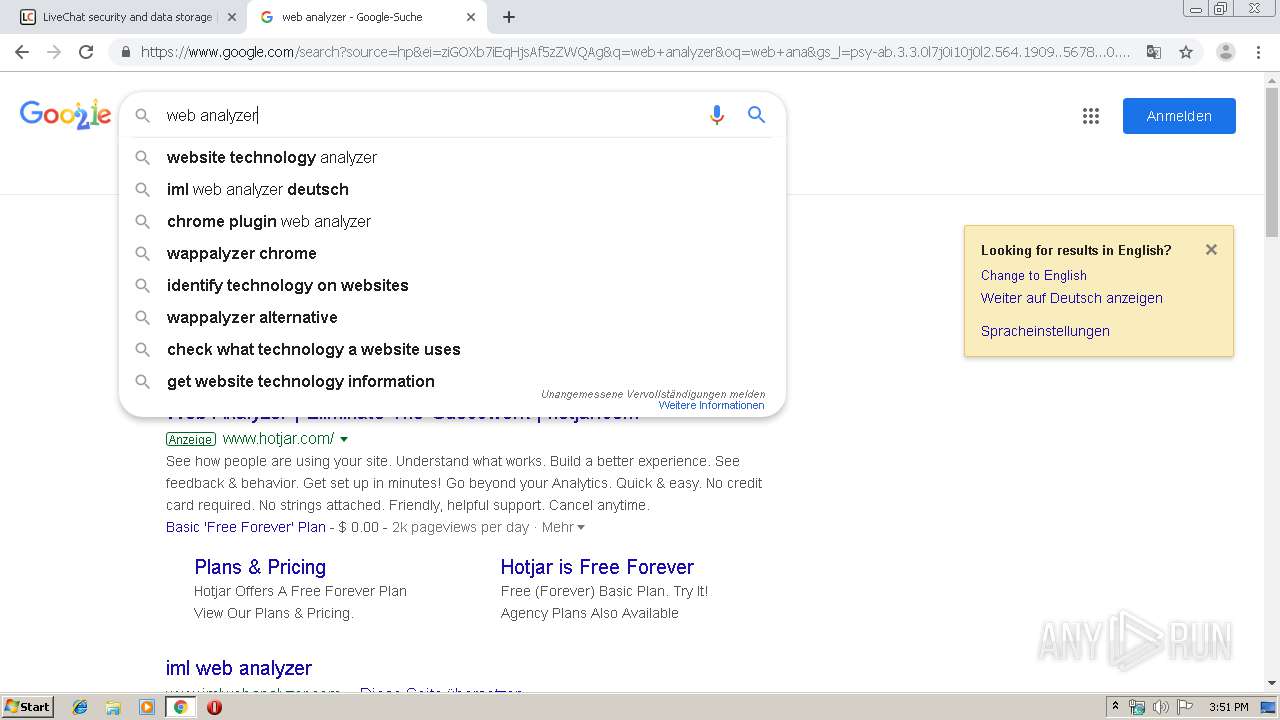Open translate page icon in address bar
The image size is (1280, 720).
1154,52
